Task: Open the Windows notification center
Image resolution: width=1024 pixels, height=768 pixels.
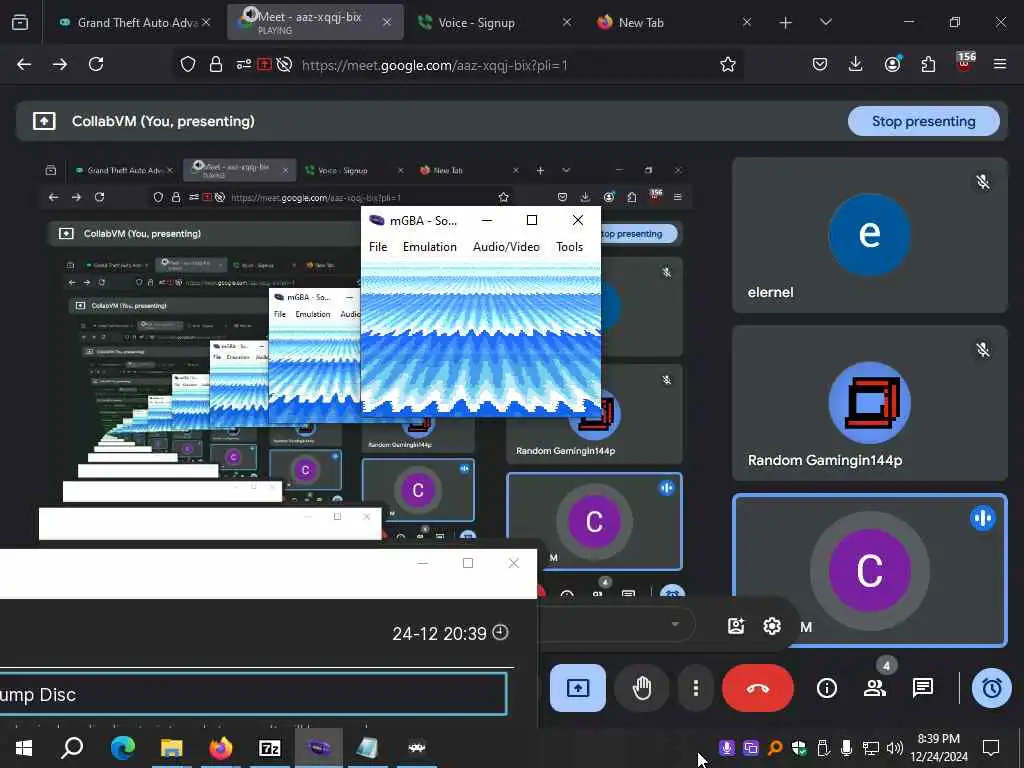Action: [x=991, y=747]
